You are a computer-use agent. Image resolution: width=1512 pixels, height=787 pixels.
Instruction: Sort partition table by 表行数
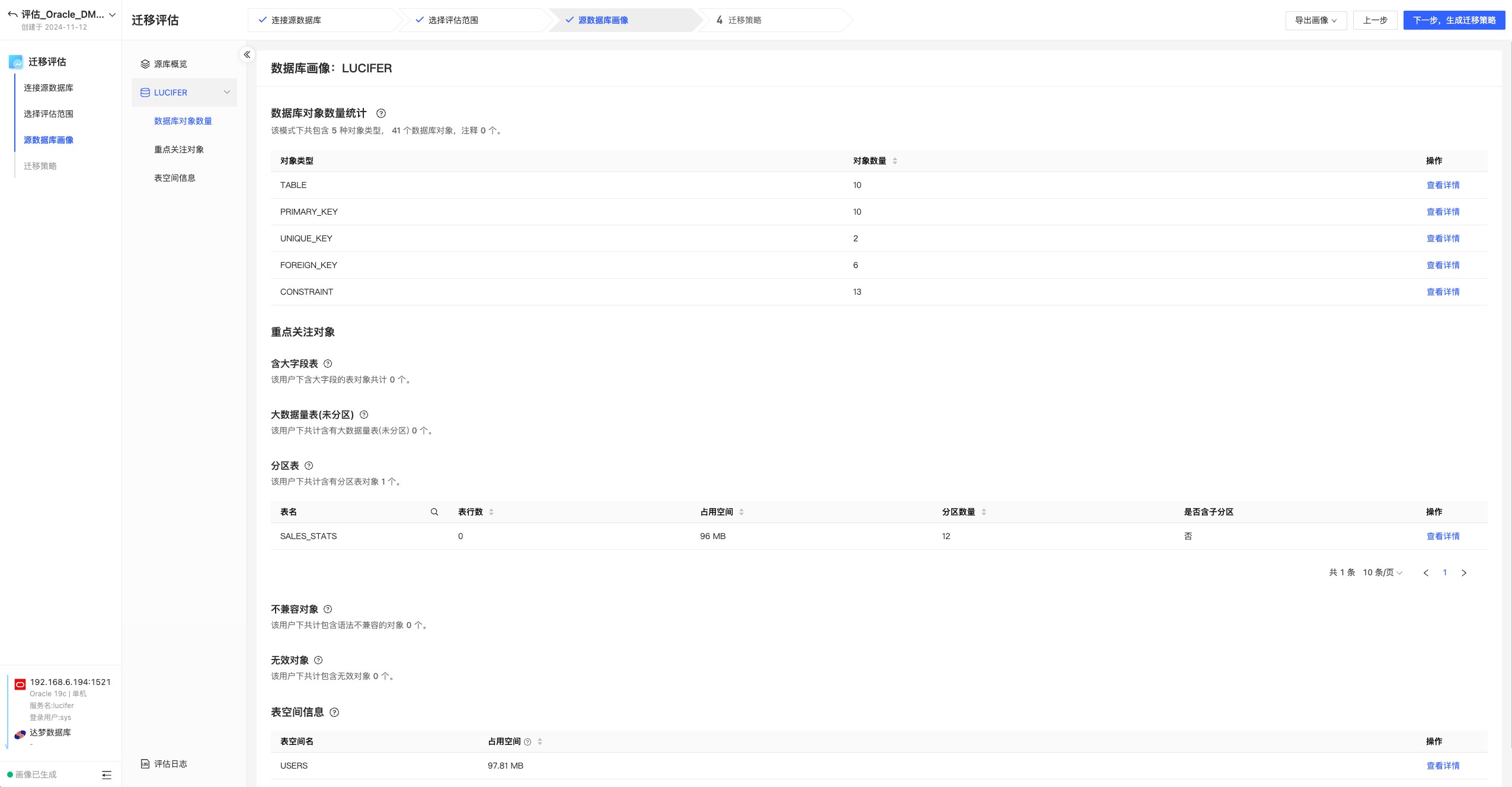491,512
